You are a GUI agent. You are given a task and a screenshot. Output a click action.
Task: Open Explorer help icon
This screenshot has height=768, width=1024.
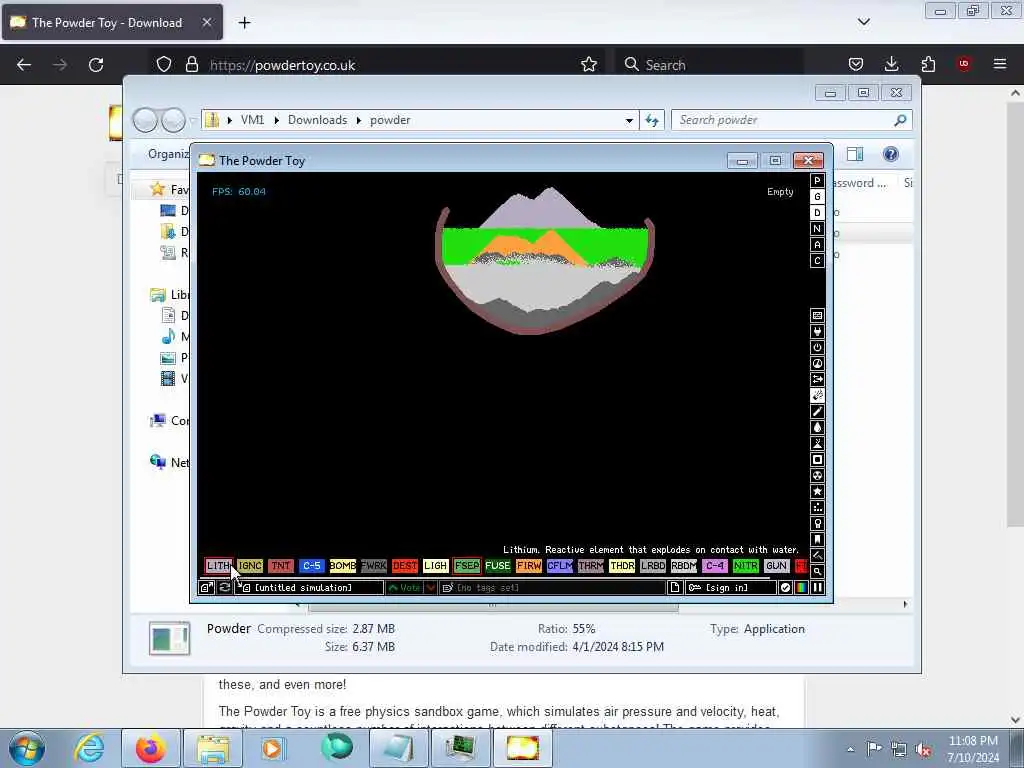click(890, 154)
